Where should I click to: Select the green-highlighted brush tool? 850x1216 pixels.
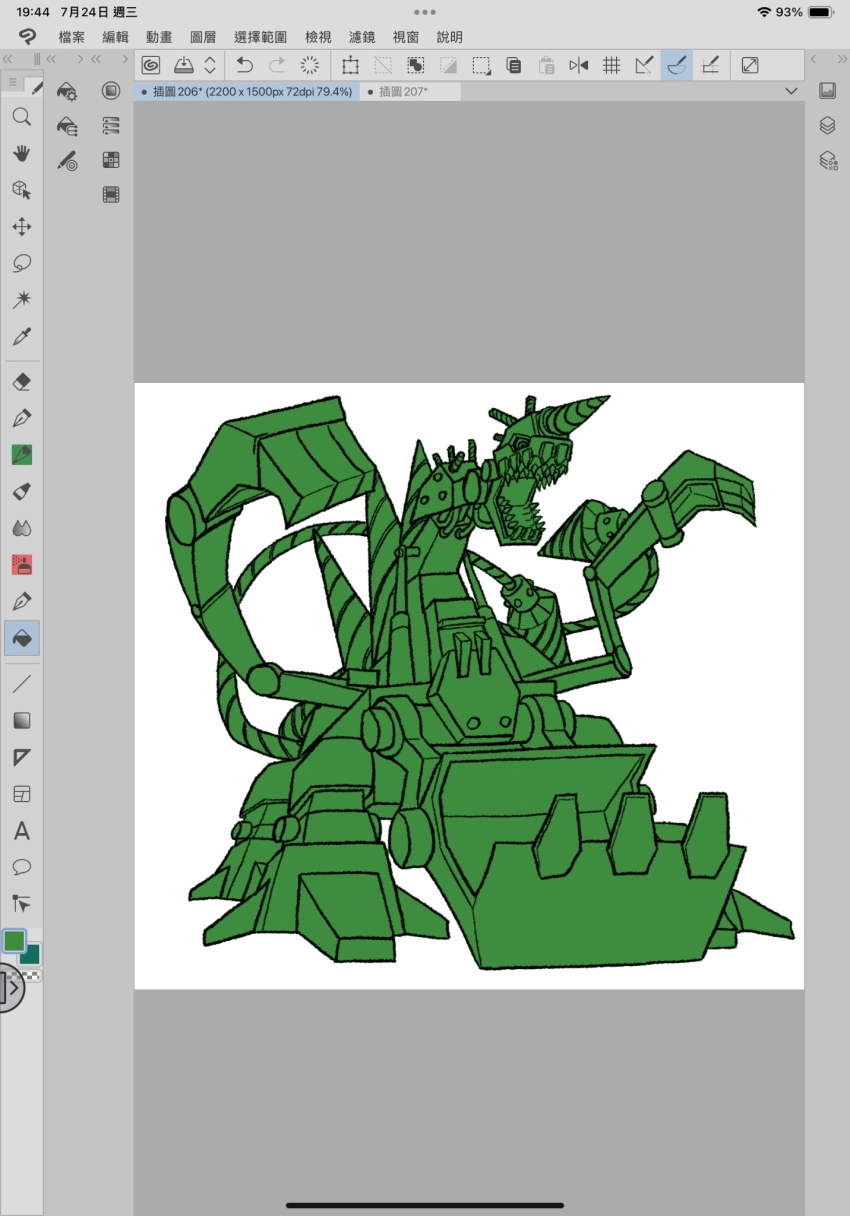click(x=21, y=455)
